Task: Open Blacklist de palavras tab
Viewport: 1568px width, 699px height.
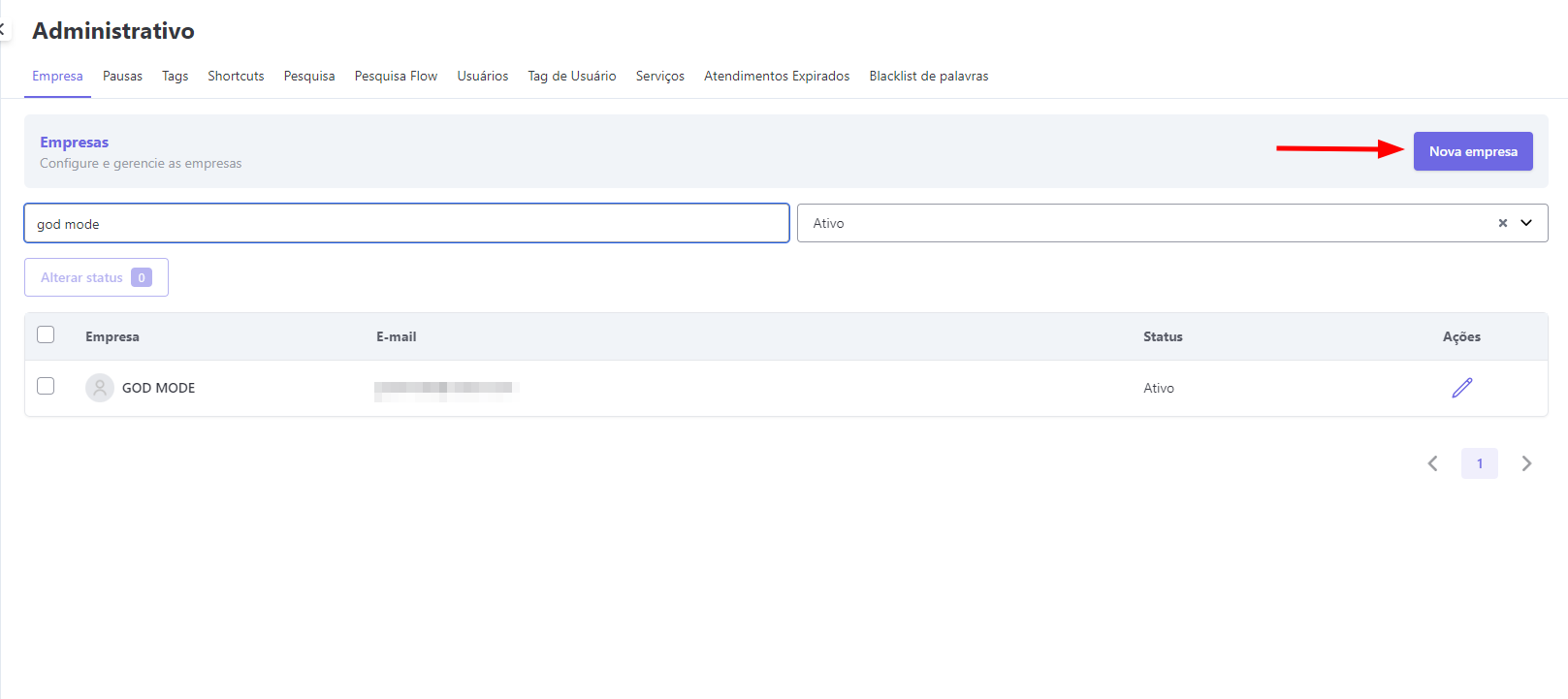Action: (929, 76)
